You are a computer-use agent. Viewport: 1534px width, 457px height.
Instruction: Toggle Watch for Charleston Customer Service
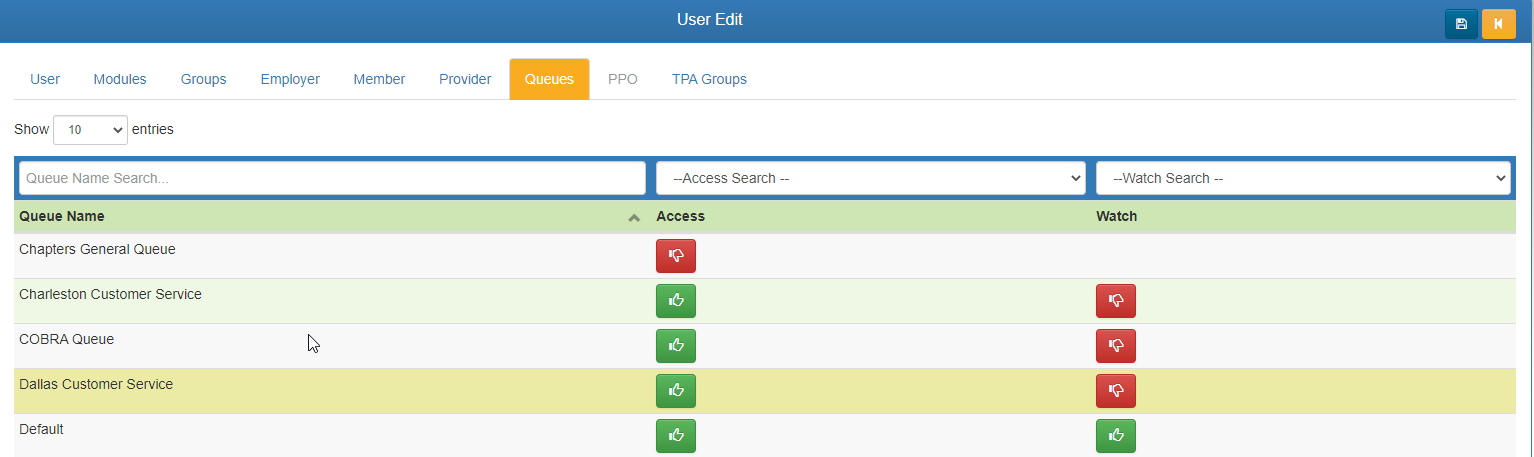point(1115,301)
